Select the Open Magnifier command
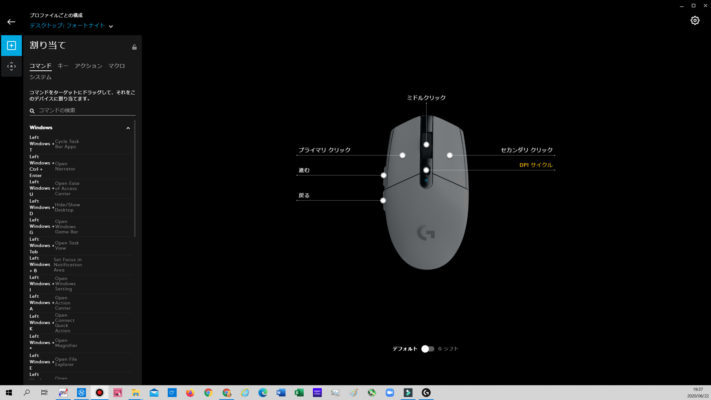 point(80,342)
